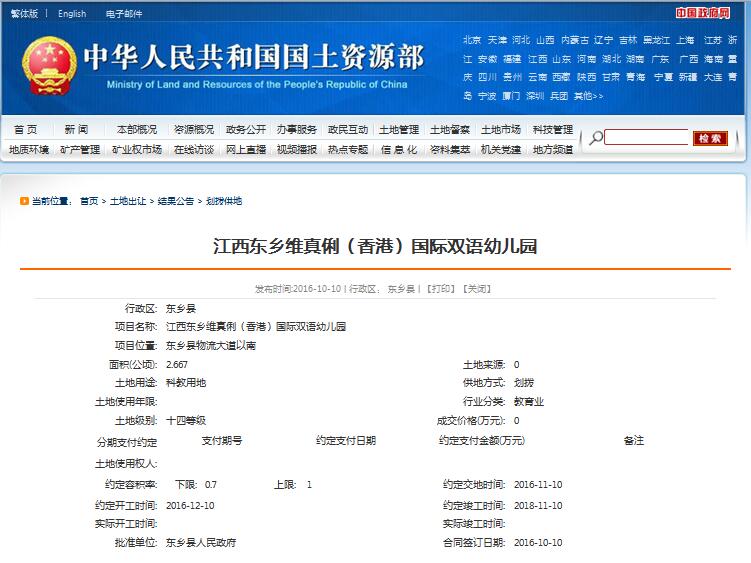Expand more regions via 其他>>
The width and height of the screenshot is (751, 563).
point(589,96)
